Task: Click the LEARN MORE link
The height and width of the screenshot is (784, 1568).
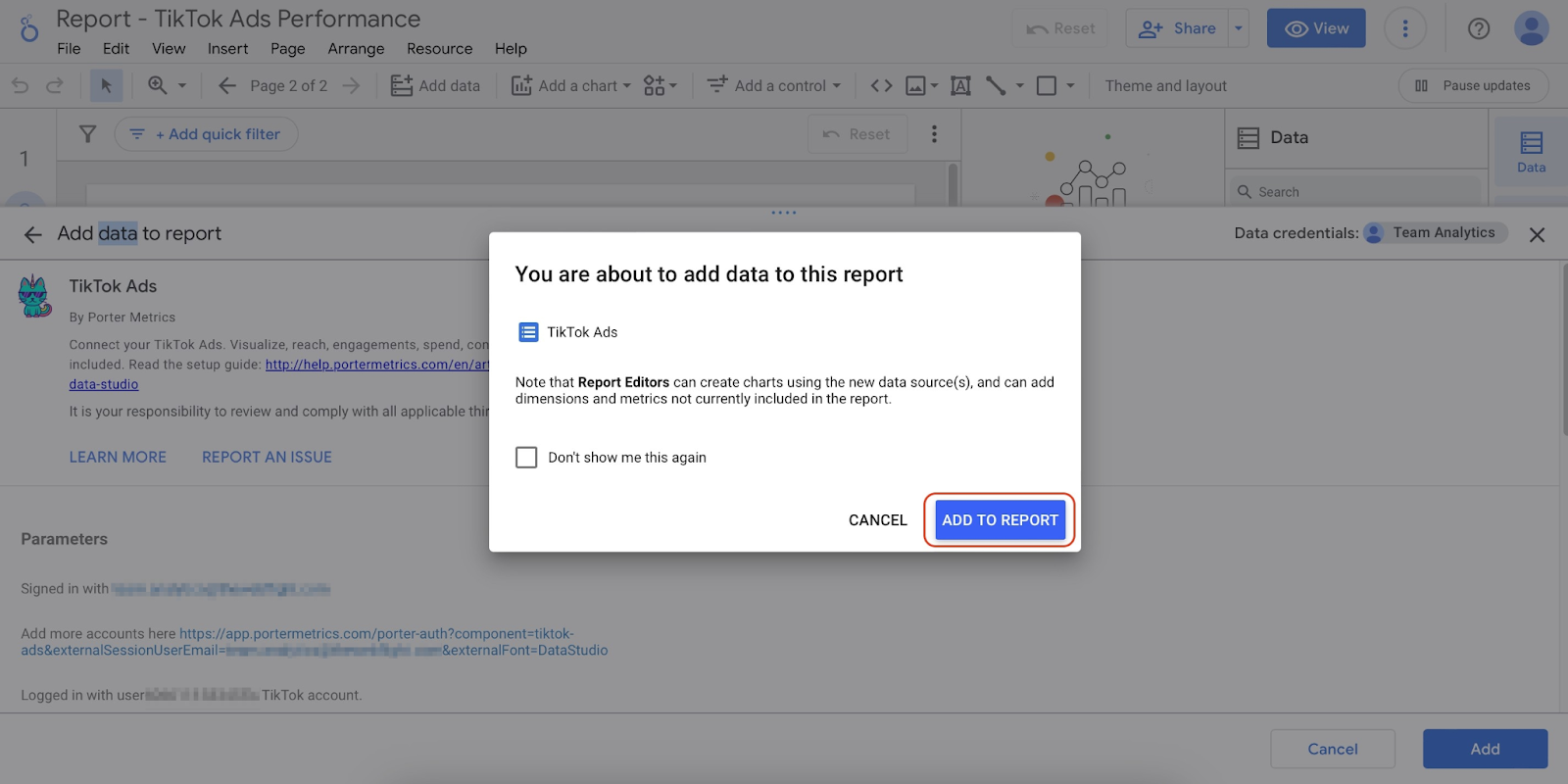Action: 118,458
